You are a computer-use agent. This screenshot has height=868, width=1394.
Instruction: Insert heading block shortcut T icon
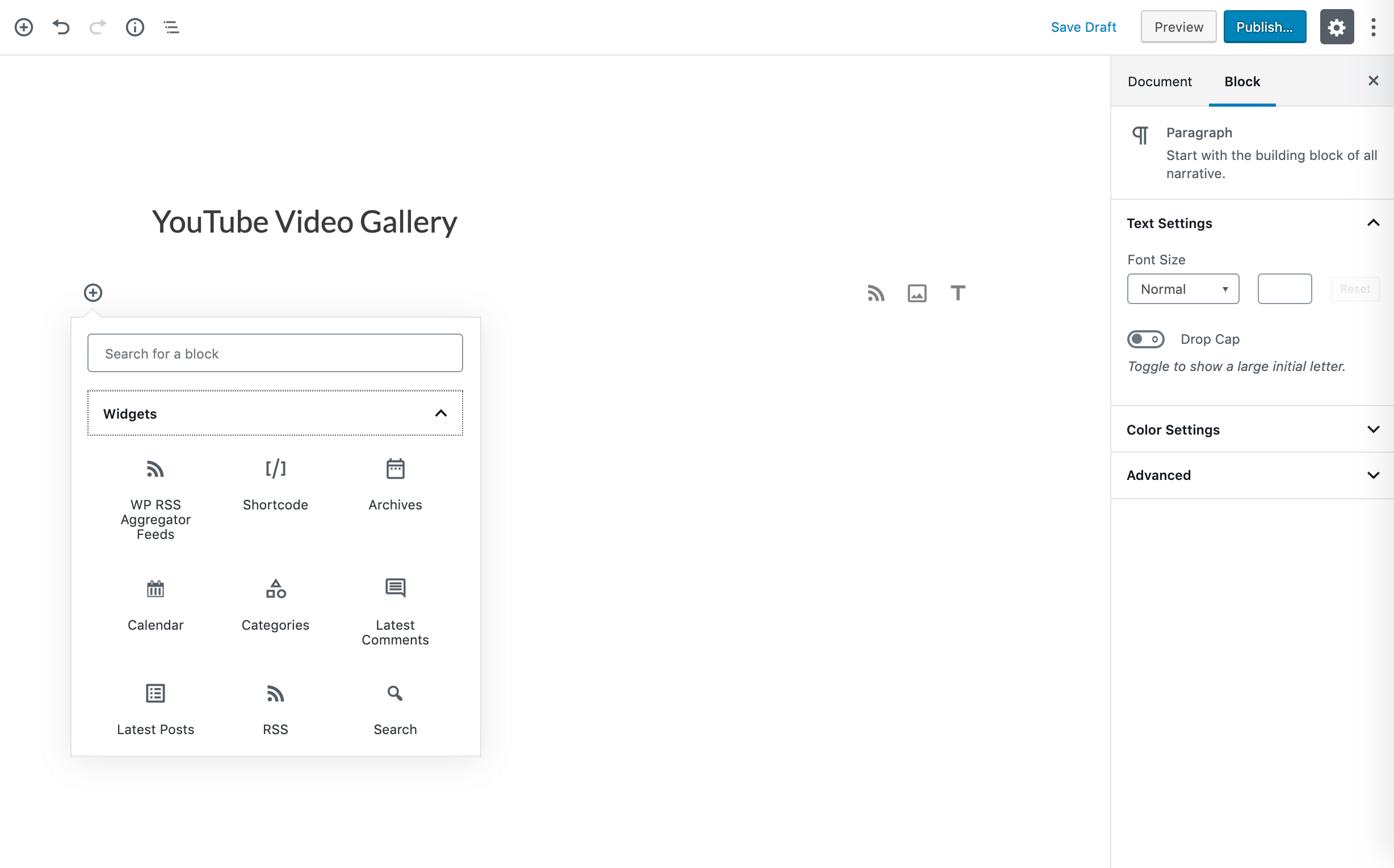tap(958, 293)
